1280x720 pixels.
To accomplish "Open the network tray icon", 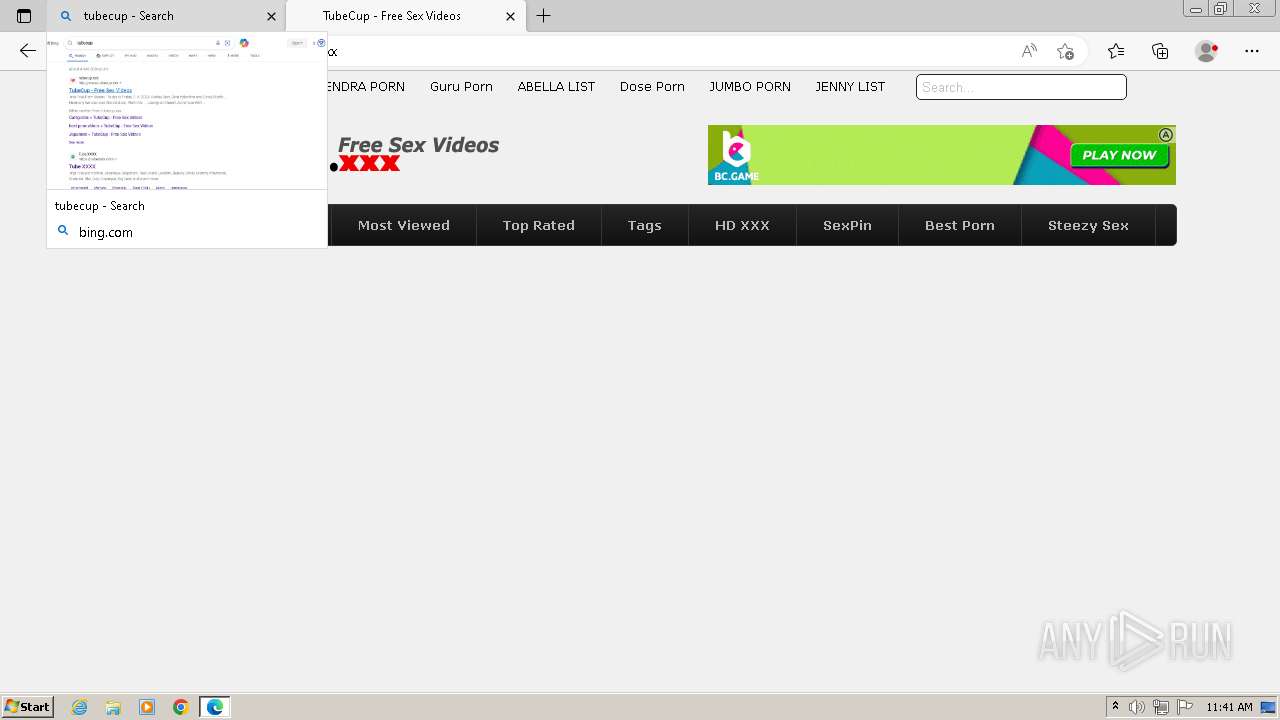I will coord(1161,707).
